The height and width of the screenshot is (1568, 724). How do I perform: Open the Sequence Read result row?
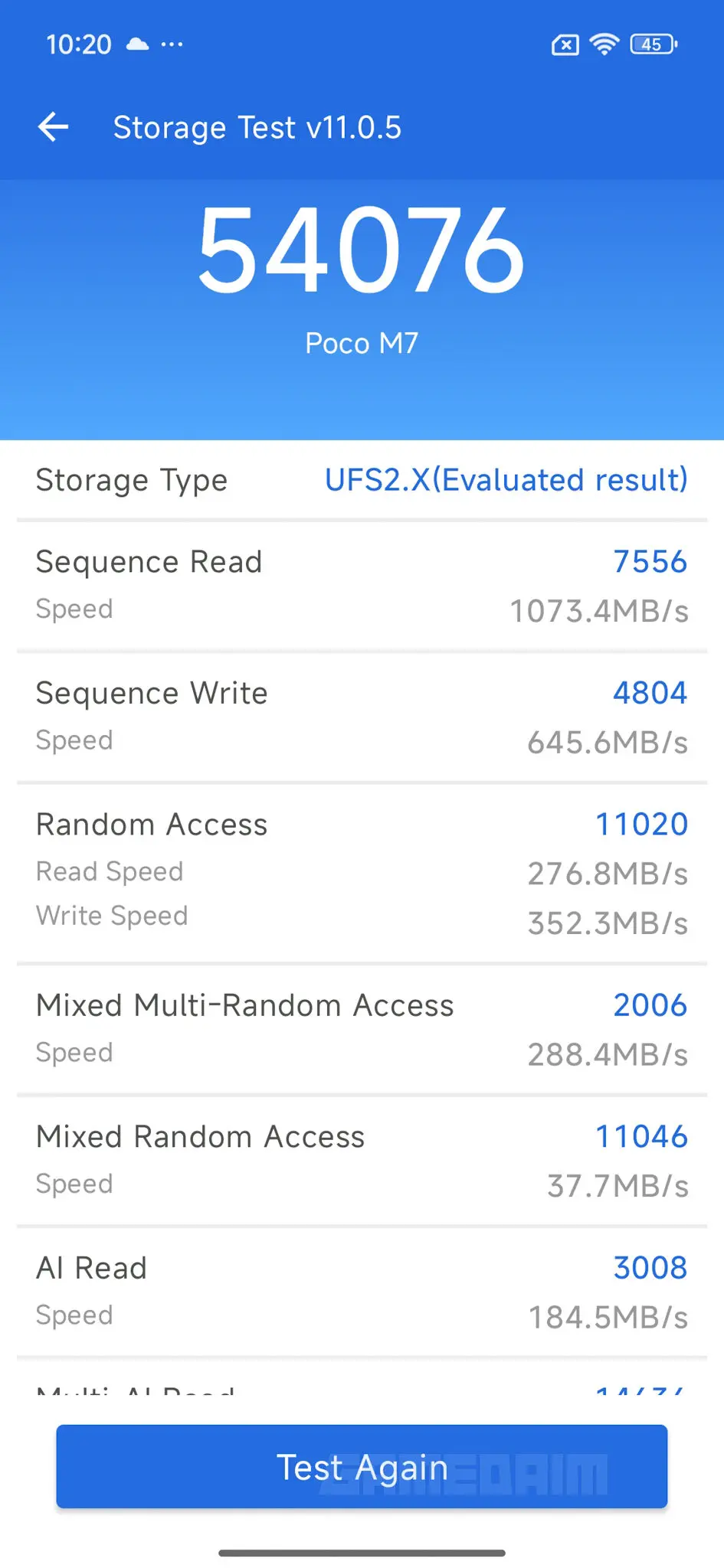tap(362, 586)
